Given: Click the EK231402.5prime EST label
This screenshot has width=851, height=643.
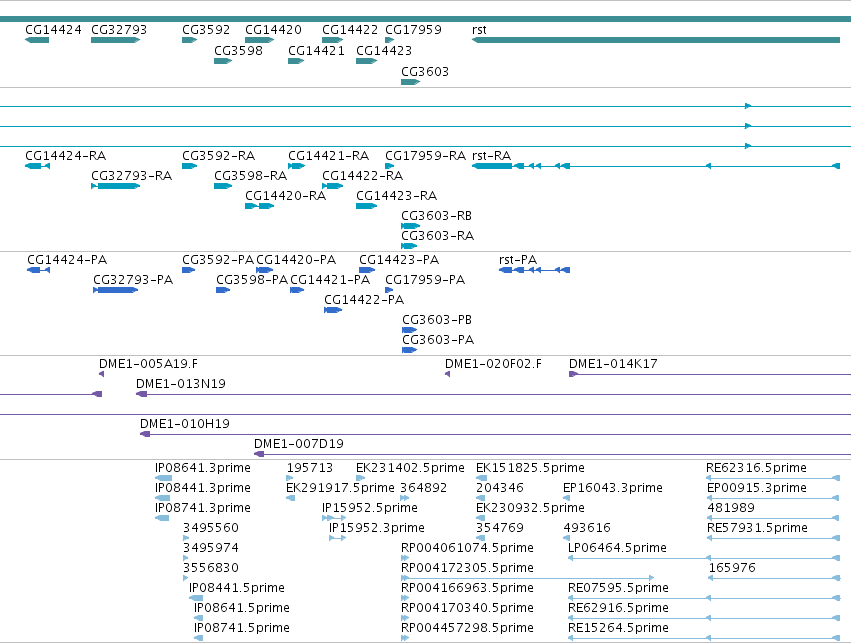Looking at the screenshot, I should pos(410,468).
